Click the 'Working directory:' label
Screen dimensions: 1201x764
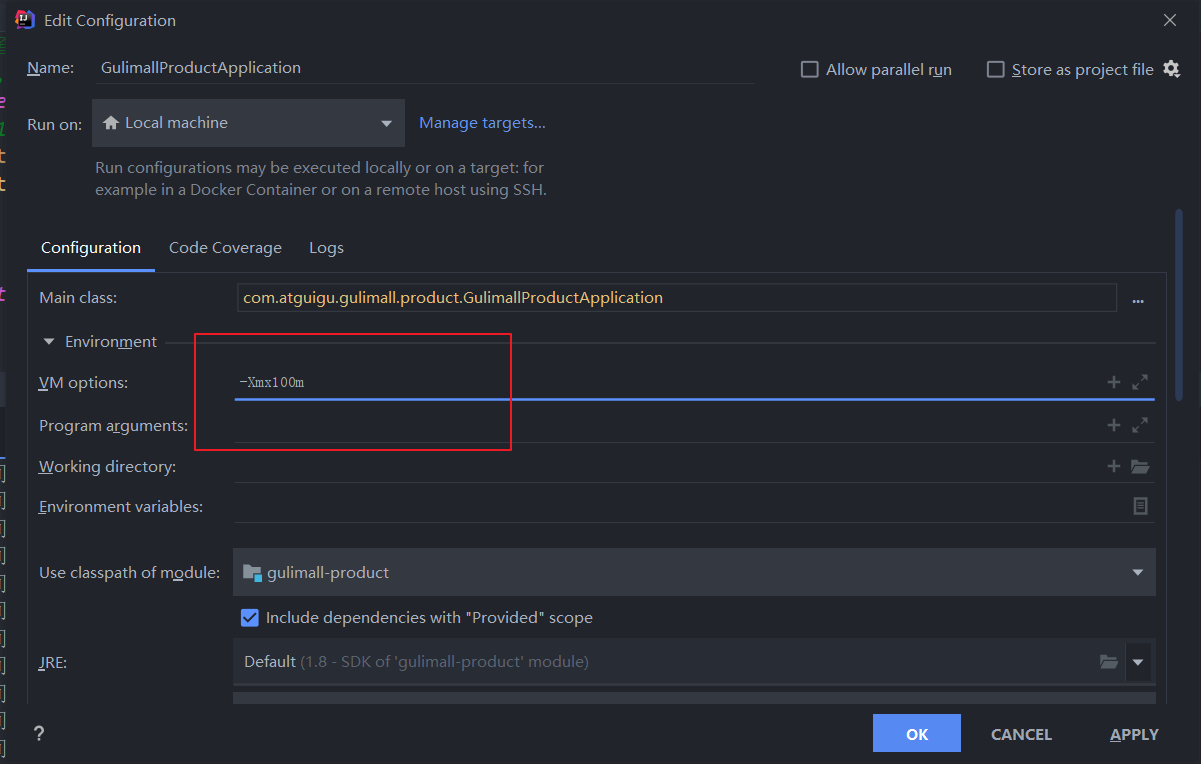[107, 467]
